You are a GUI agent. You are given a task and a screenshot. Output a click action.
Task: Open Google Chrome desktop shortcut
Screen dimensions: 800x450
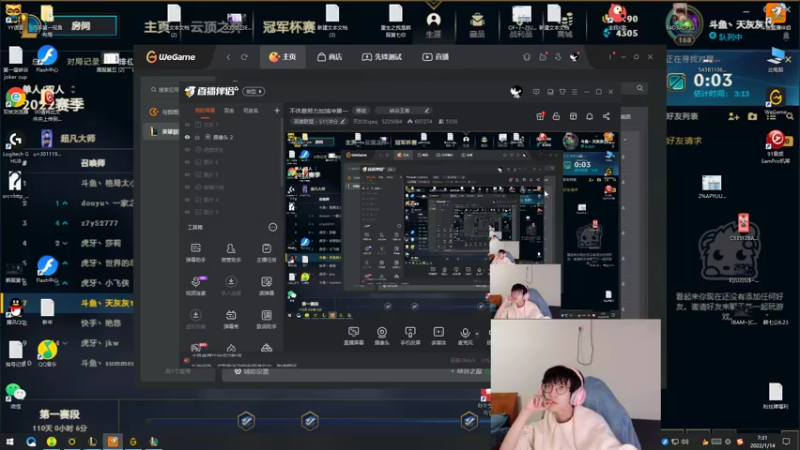pos(16,100)
